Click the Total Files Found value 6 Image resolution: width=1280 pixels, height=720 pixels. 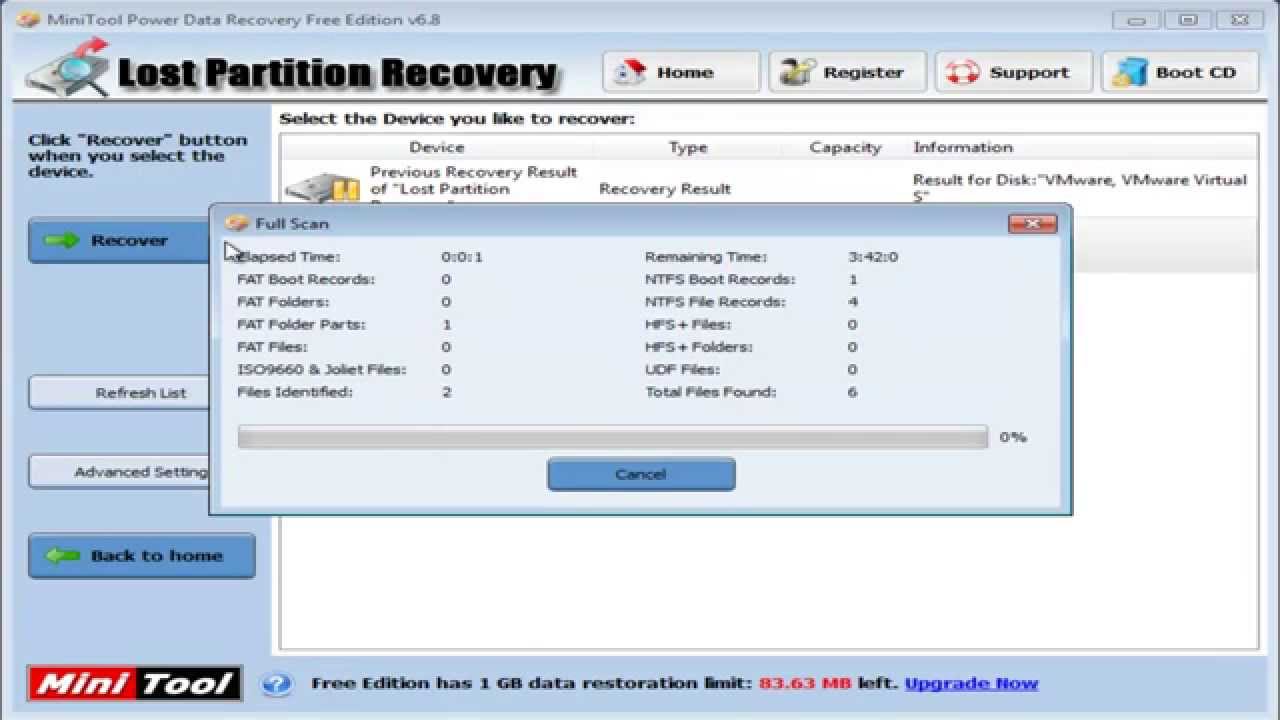pos(853,392)
